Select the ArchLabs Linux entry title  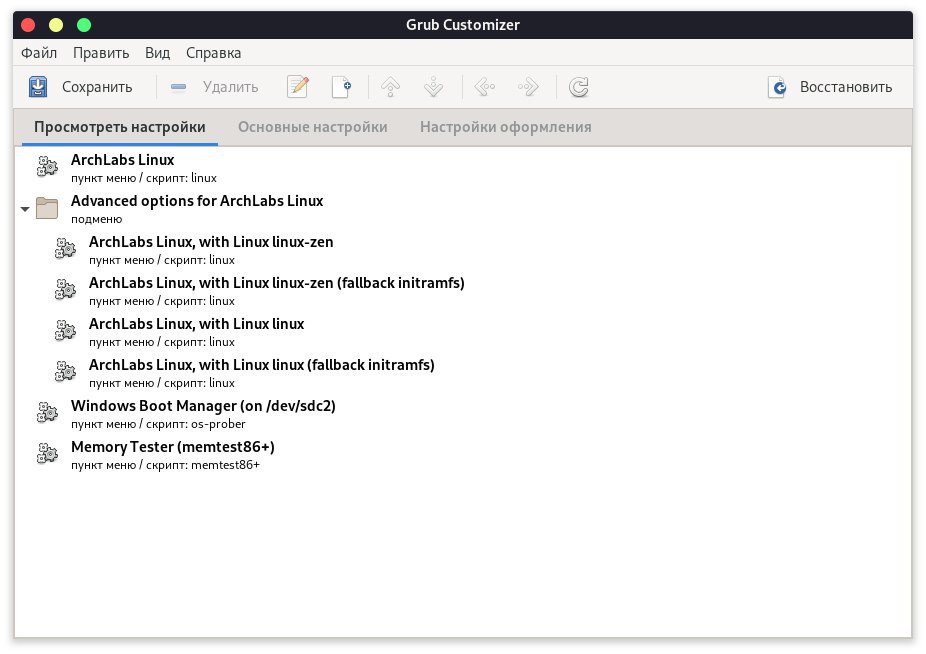(122, 160)
